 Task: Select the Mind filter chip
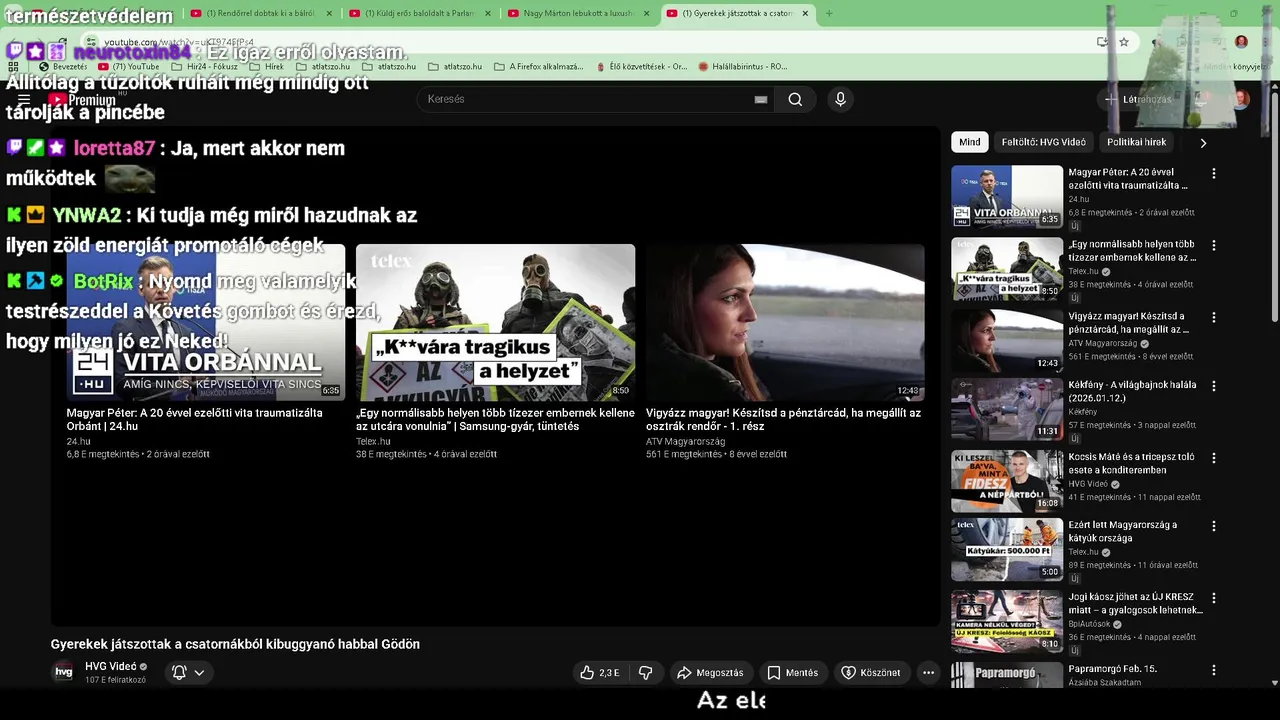point(970,142)
